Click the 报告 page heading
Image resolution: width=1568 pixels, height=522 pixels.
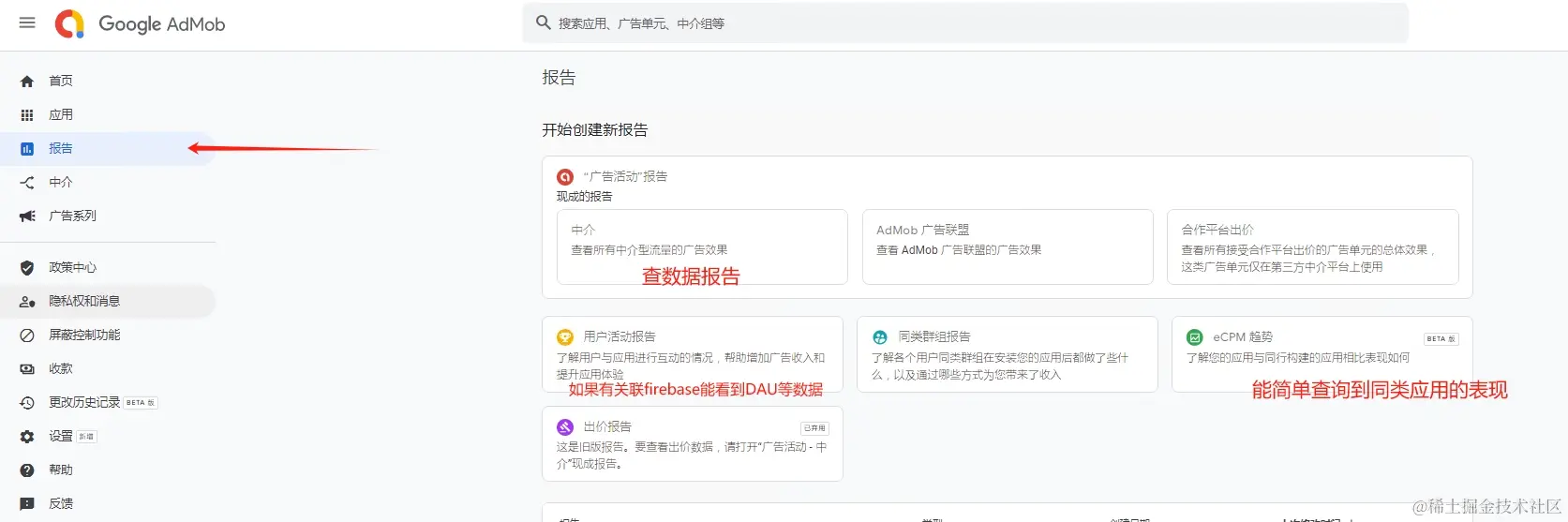(x=559, y=78)
